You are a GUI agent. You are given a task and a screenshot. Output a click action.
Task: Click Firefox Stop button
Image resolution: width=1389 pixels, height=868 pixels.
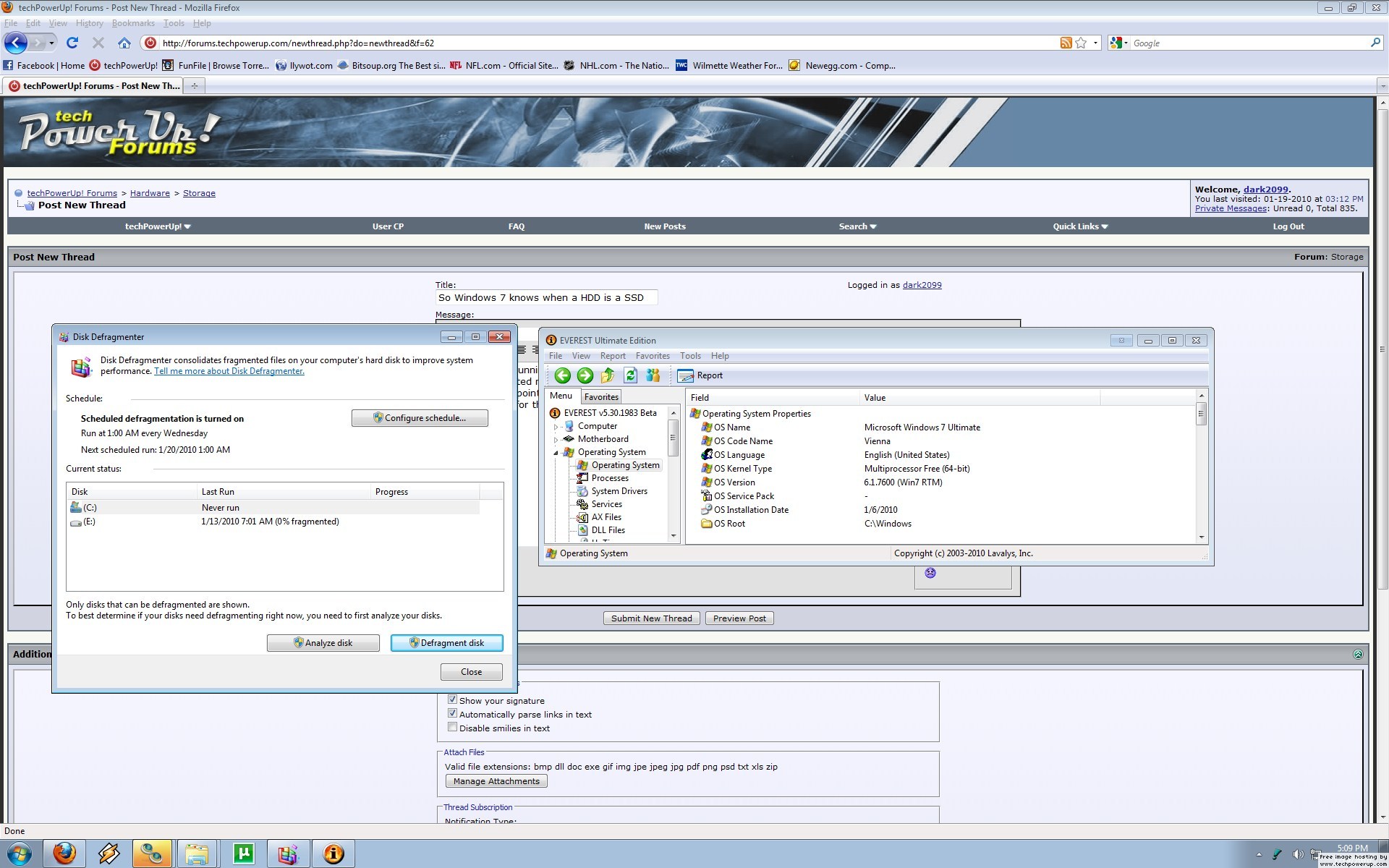coord(98,43)
